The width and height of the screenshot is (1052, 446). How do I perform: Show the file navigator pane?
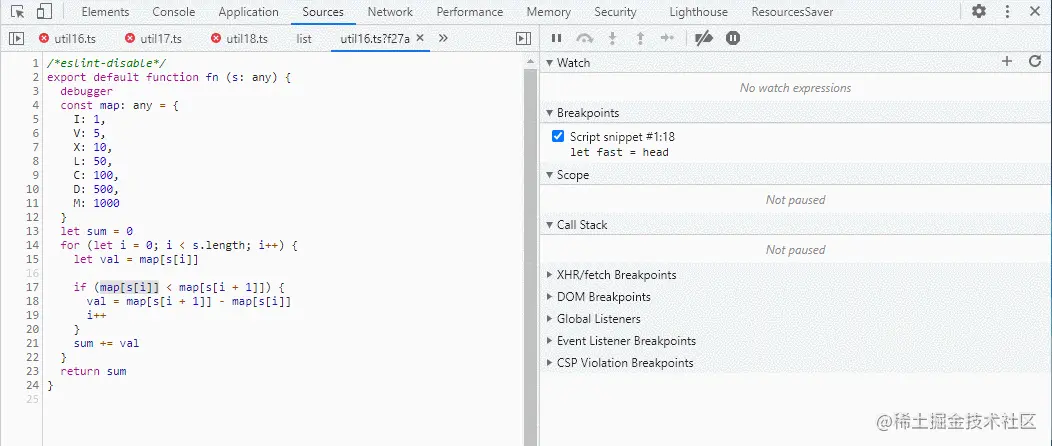tap(16, 39)
